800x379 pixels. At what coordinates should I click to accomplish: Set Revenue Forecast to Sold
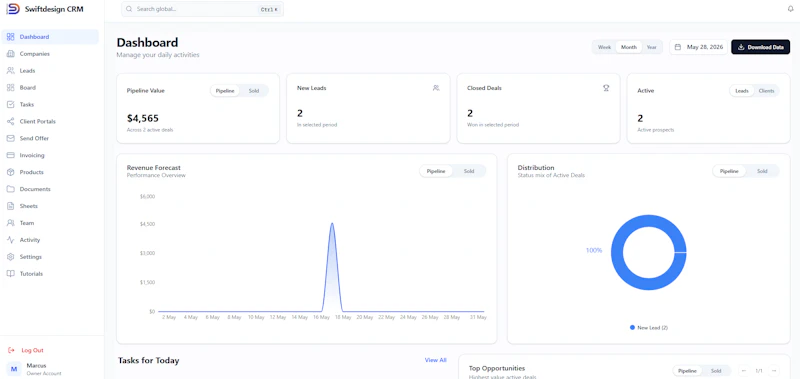click(x=469, y=171)
